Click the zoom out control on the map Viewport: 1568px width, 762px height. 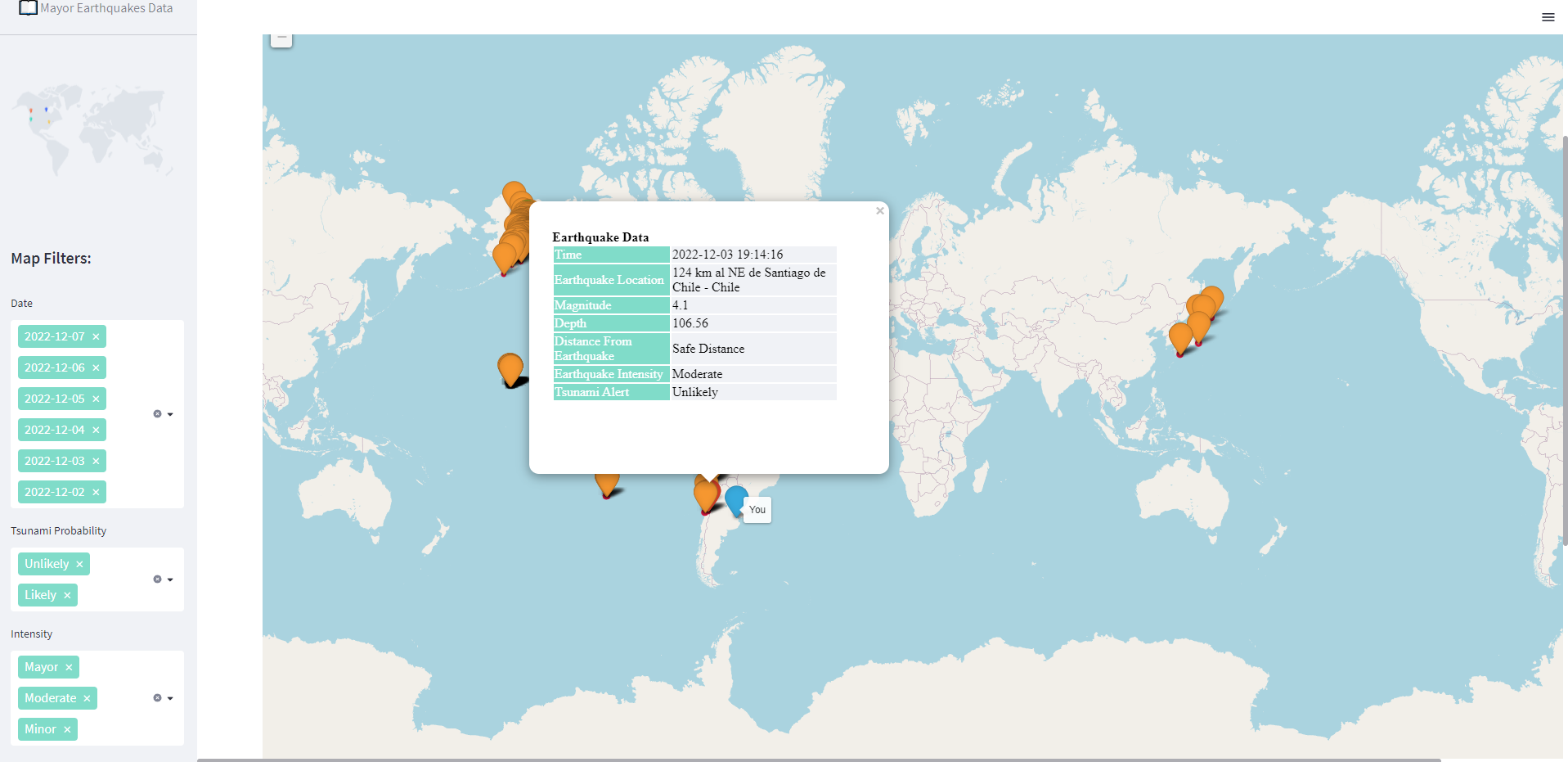tap(281, 38)
